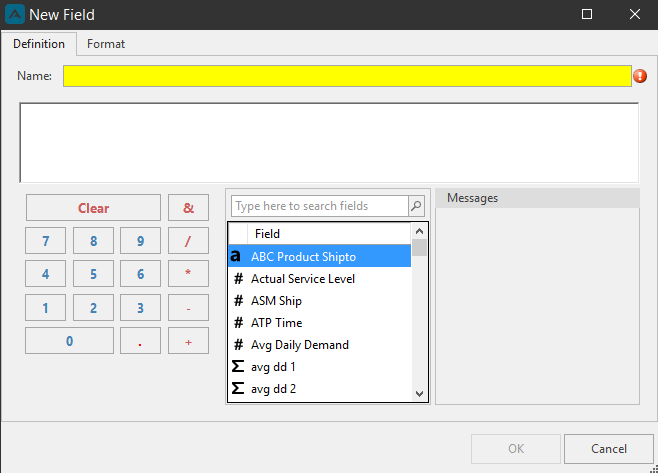Image resolution: width=658 pixels, height=473 pixels.
Task: Click inside the formula expression box
Action: tap(329, 143)
